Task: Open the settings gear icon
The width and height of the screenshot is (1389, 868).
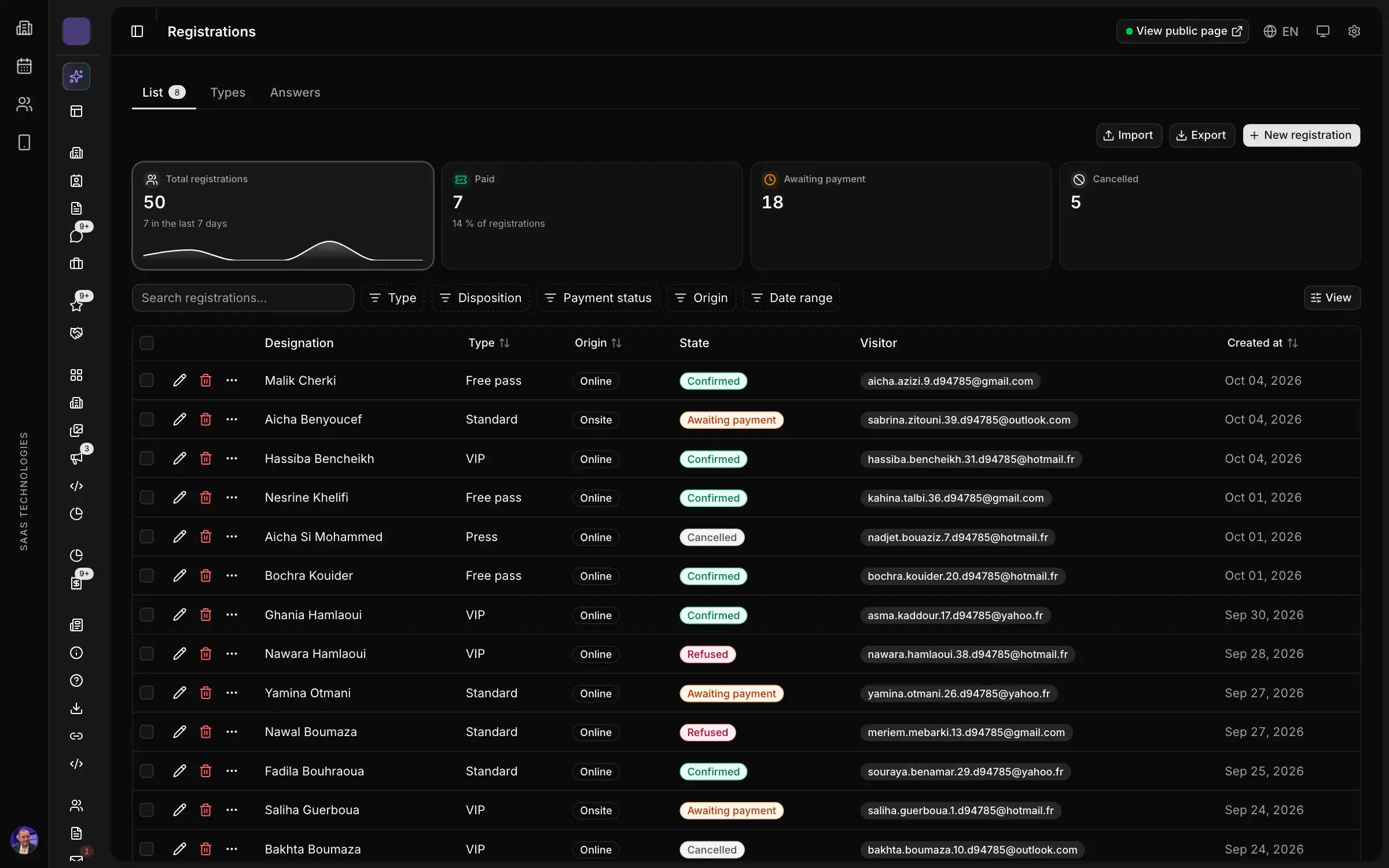Action: [1354, 31]
